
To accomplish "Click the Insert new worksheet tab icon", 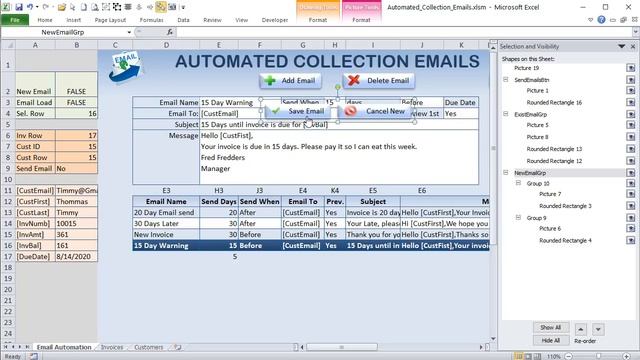I will coord(178,347).
